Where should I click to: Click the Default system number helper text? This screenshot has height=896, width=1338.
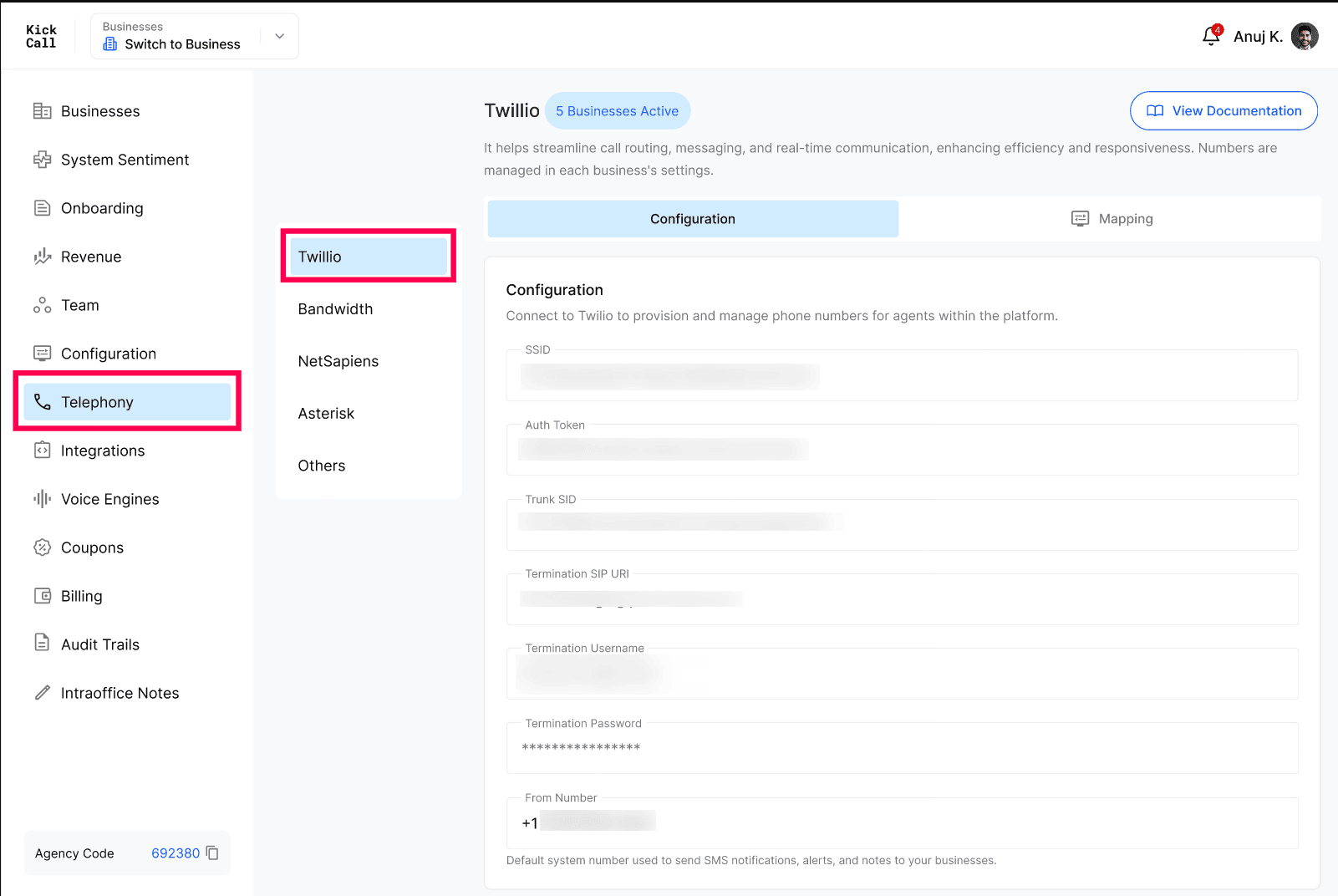click(751, 861)
